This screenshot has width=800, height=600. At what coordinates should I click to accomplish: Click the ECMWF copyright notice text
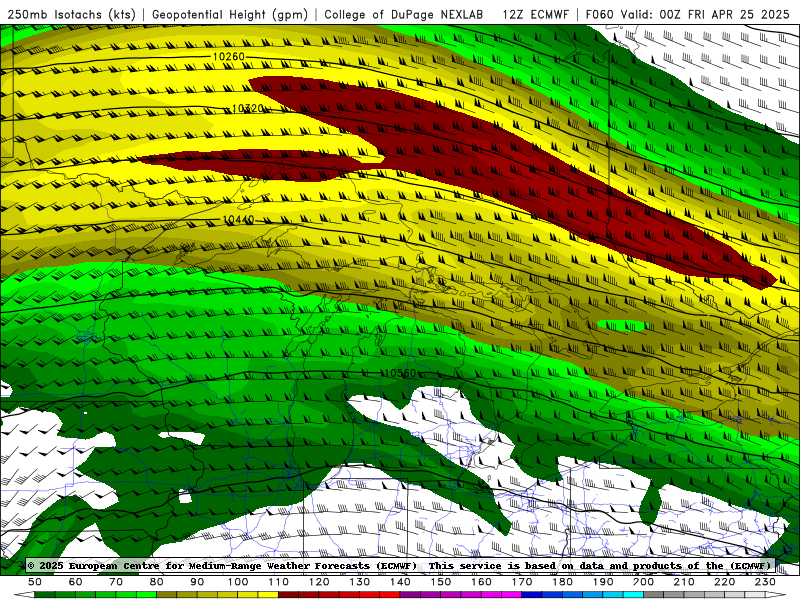coord(401,566)
